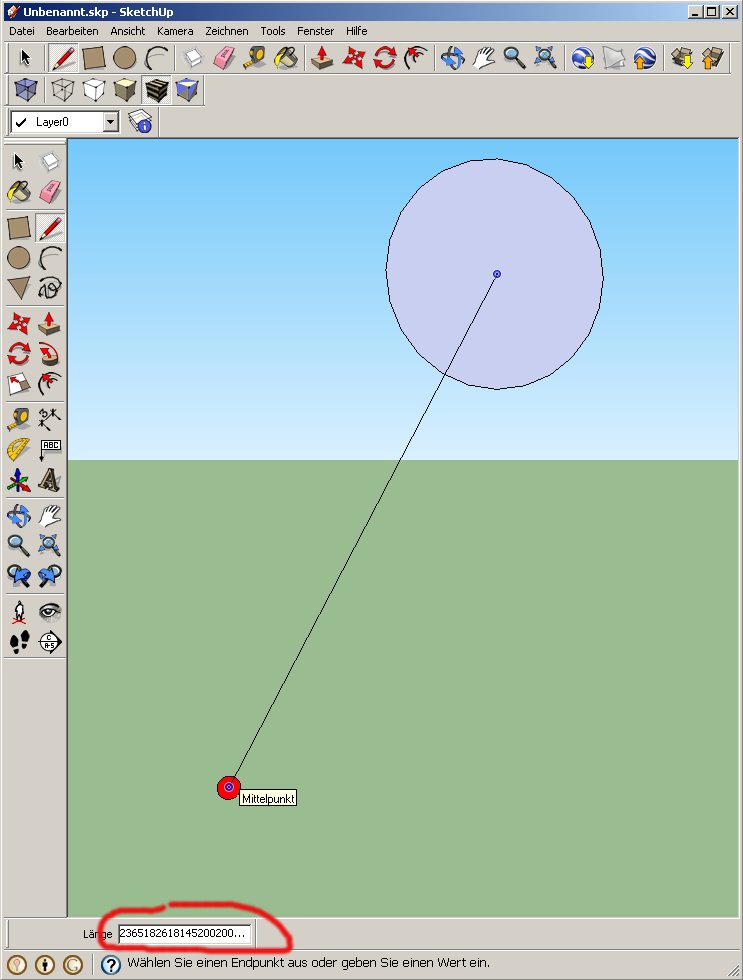Select the Protractor tool
Viewport: 743px width, 980px height.
[18, 450]
